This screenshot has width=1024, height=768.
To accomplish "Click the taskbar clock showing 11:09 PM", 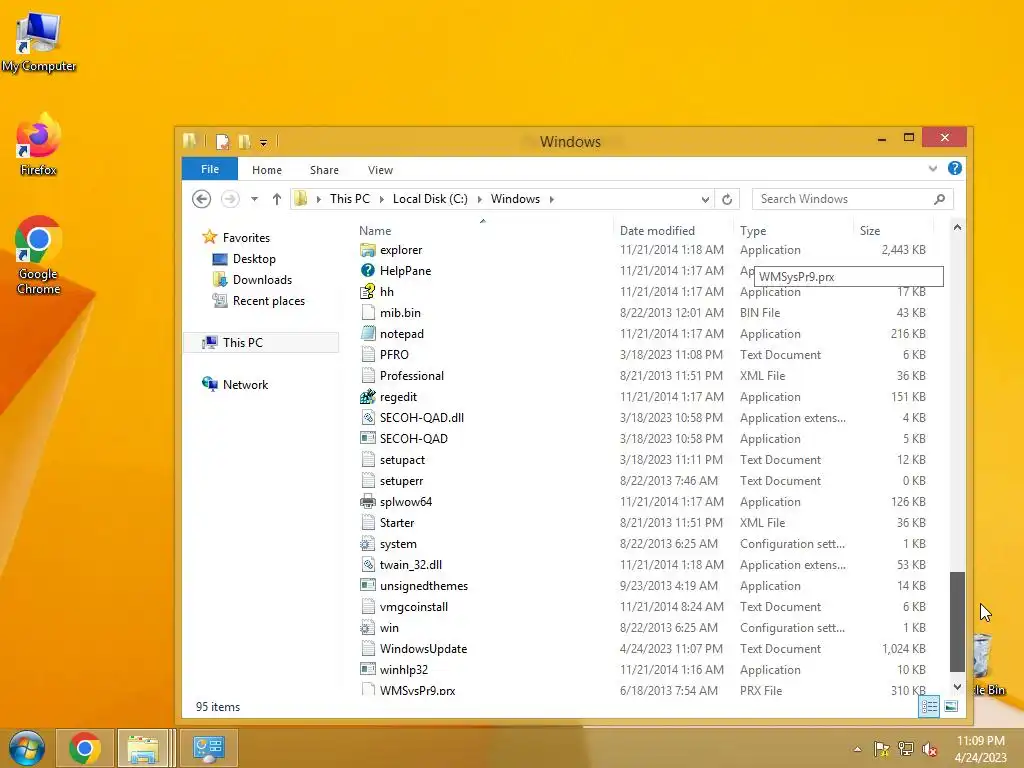I will click(x=980, y=741).
